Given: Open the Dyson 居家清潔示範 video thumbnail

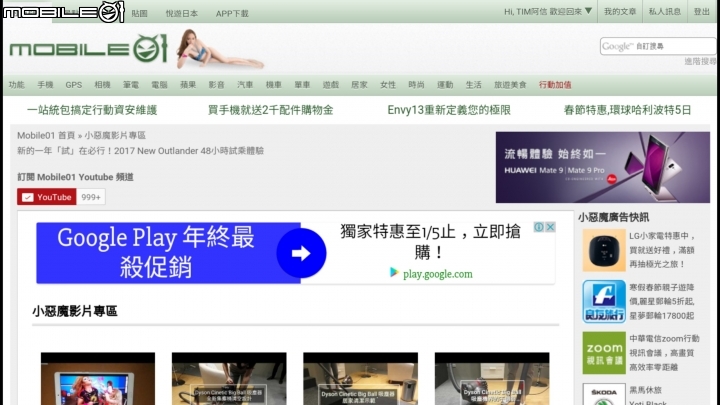Looking at the screenshot, I should click(x=360, y=379).
